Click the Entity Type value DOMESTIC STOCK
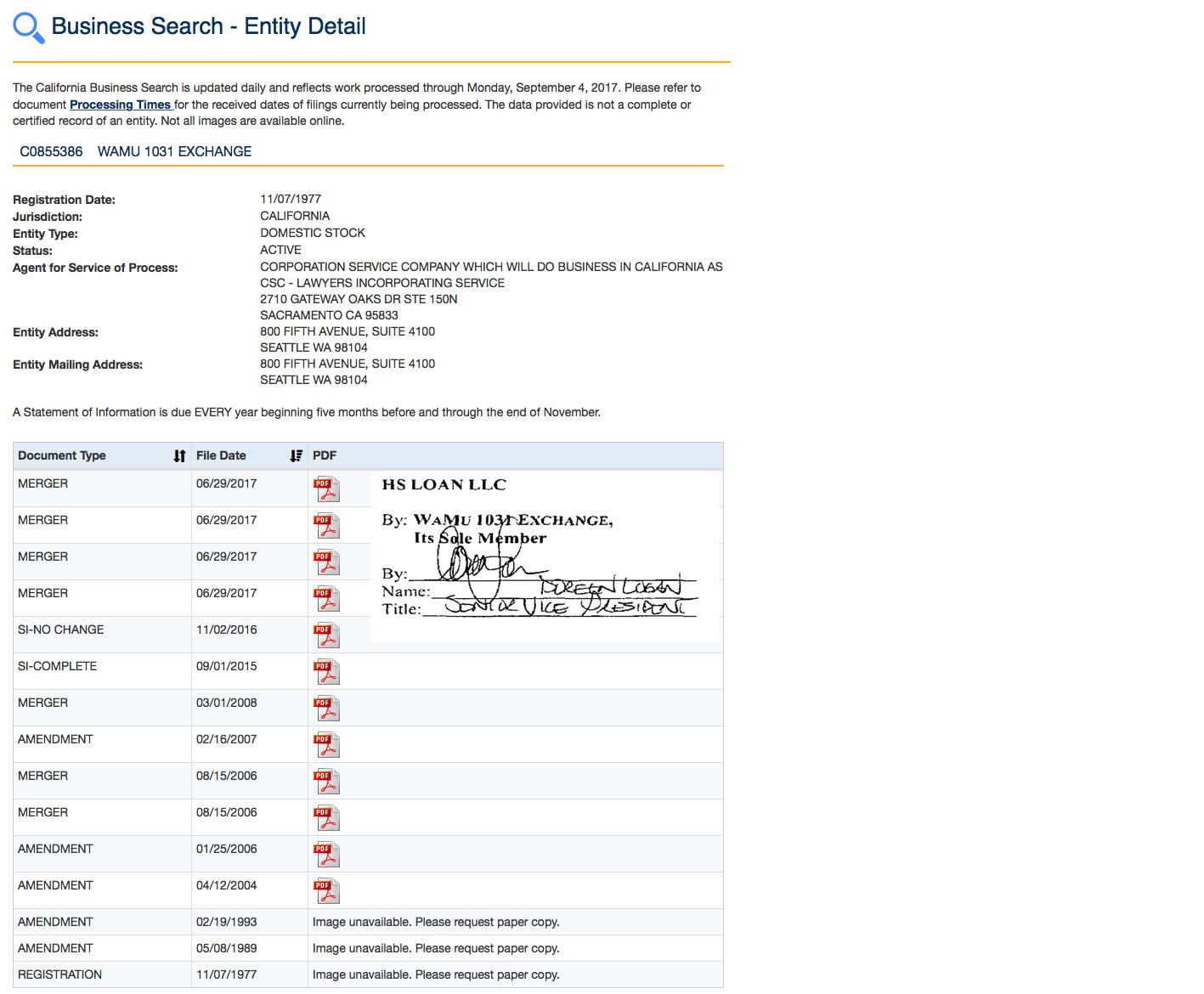Screen dimensions: 1204x994 313,233
